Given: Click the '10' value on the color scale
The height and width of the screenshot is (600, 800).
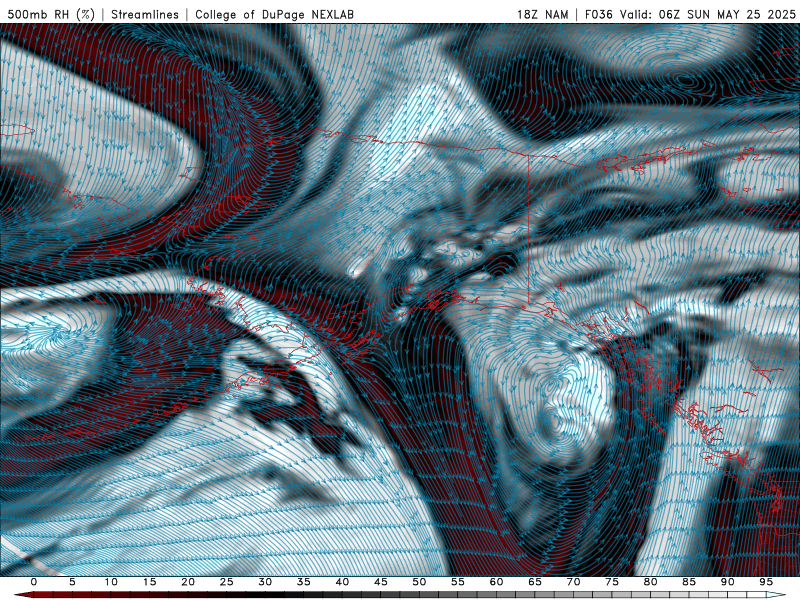Looking at the screenshot, I should 111,582.
